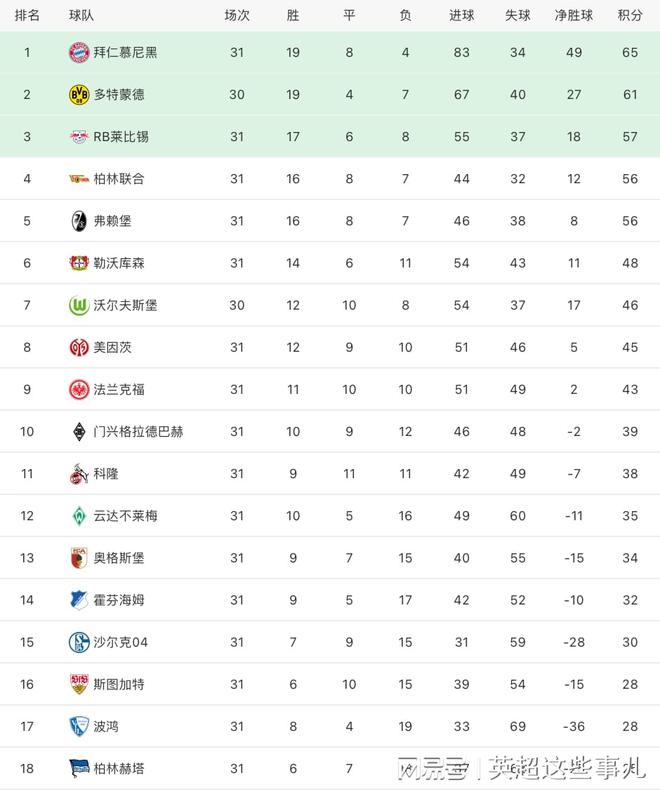Click team name 斯图加特

(x=119, y=684)
